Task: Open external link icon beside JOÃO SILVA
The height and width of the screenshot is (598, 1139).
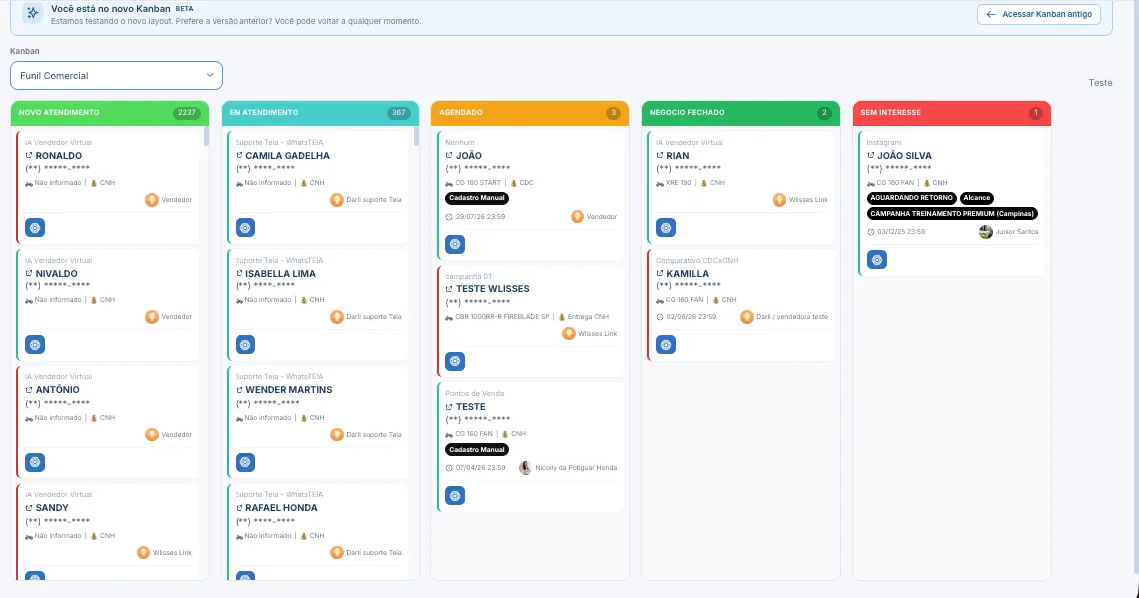Action: (870, 155)
